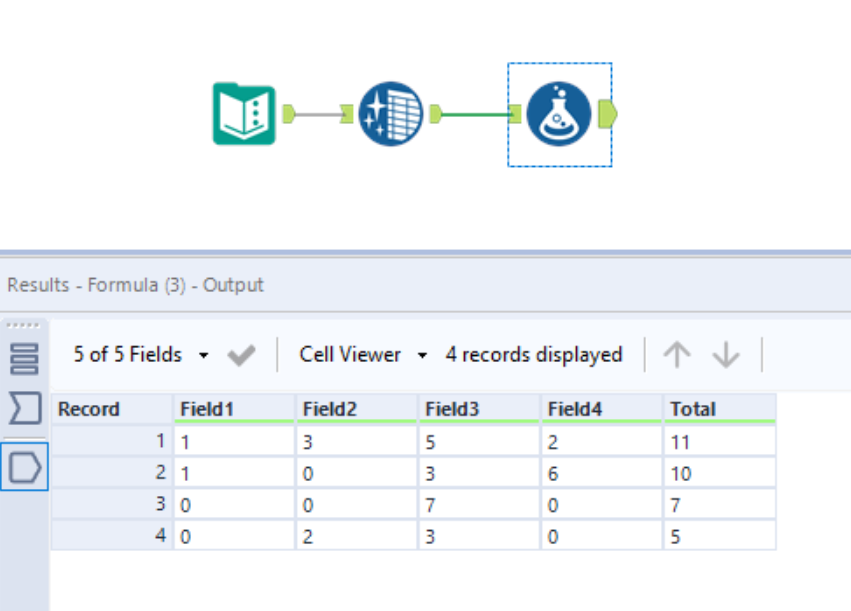Click the Formula tool flask icon
The width and height of the screenshot is (851, 611).
[x=559, y=115]
